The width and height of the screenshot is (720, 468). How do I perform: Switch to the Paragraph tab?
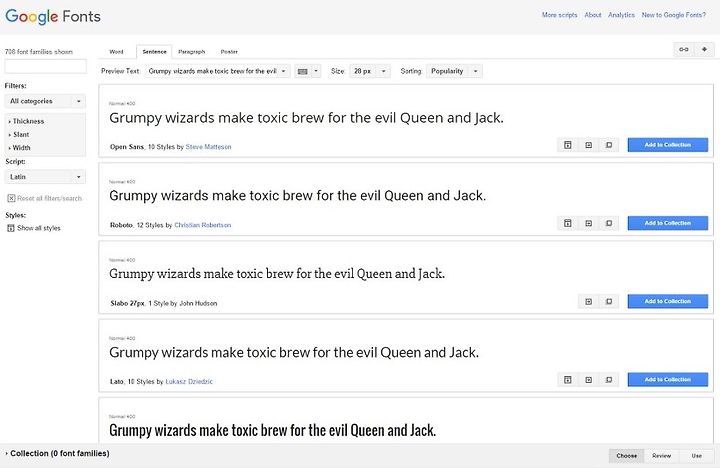191,52
